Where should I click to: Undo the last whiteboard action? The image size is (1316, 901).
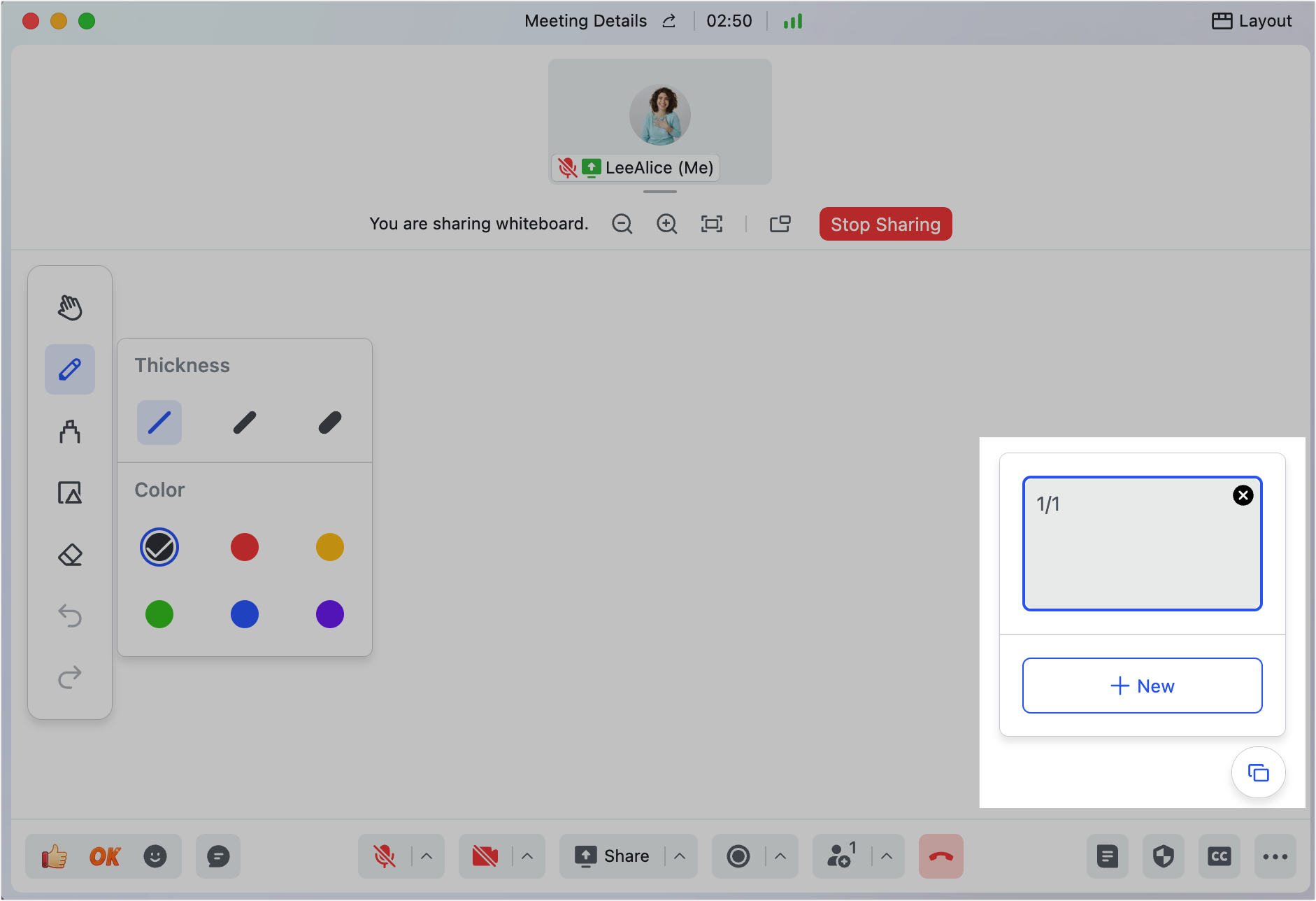(x=70, y=616)
